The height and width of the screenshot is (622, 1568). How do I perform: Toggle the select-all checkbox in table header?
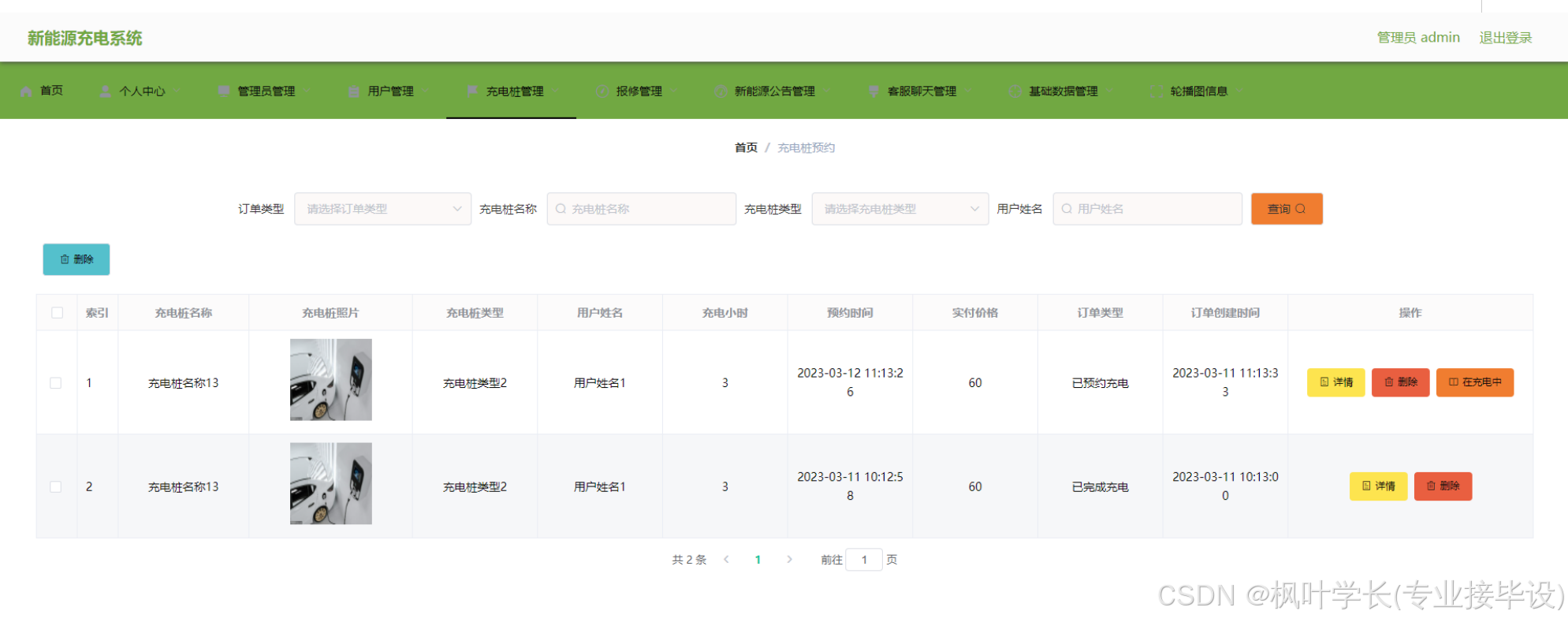point(57,313)
